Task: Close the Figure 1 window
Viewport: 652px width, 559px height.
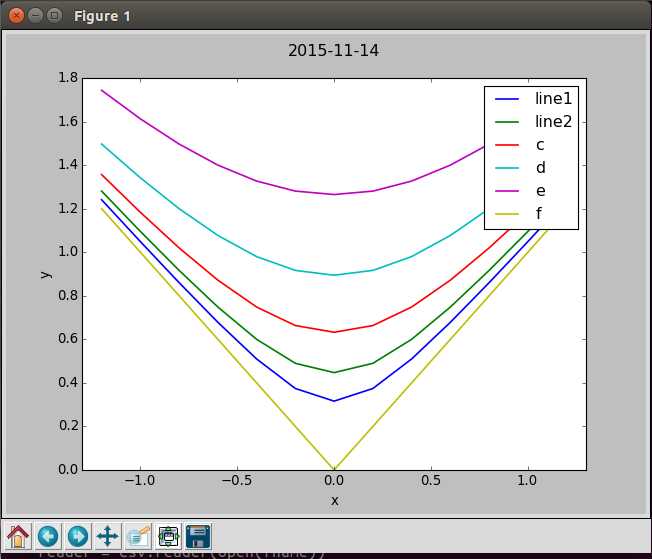Action: pyautogui.click(x=17, y=16)
